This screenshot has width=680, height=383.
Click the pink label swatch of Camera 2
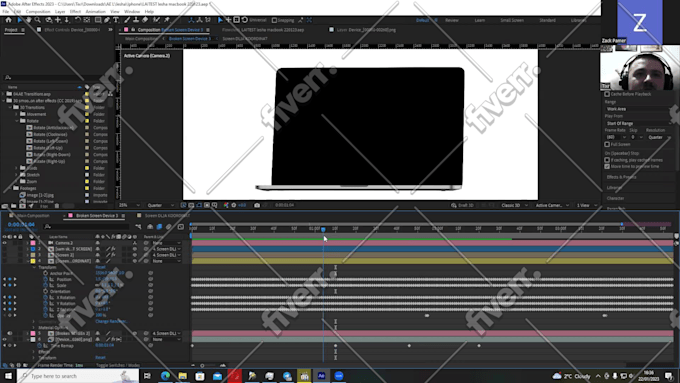(x=33, y=243)
